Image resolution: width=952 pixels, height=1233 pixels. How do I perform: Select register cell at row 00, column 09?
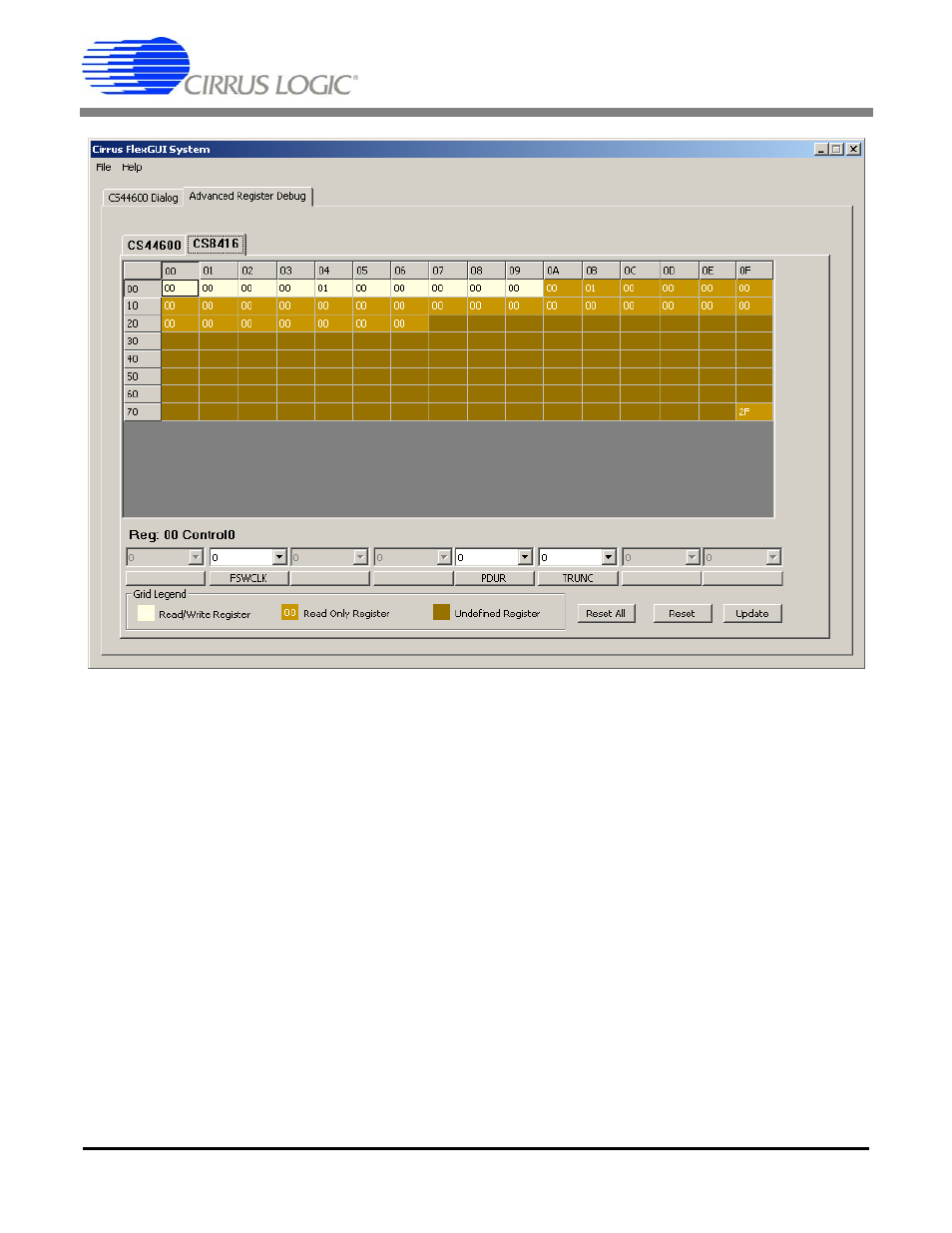tap(525, 289)
